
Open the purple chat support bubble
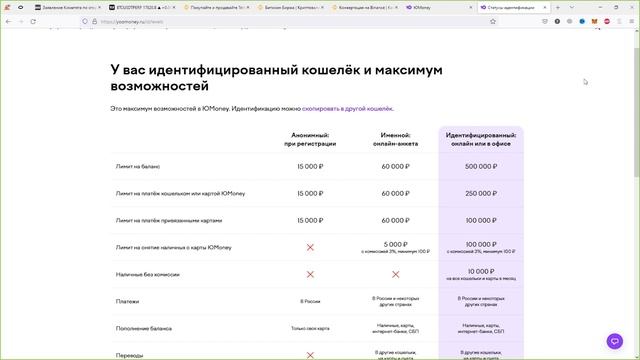pyautogui.click(x=615, y=341)
